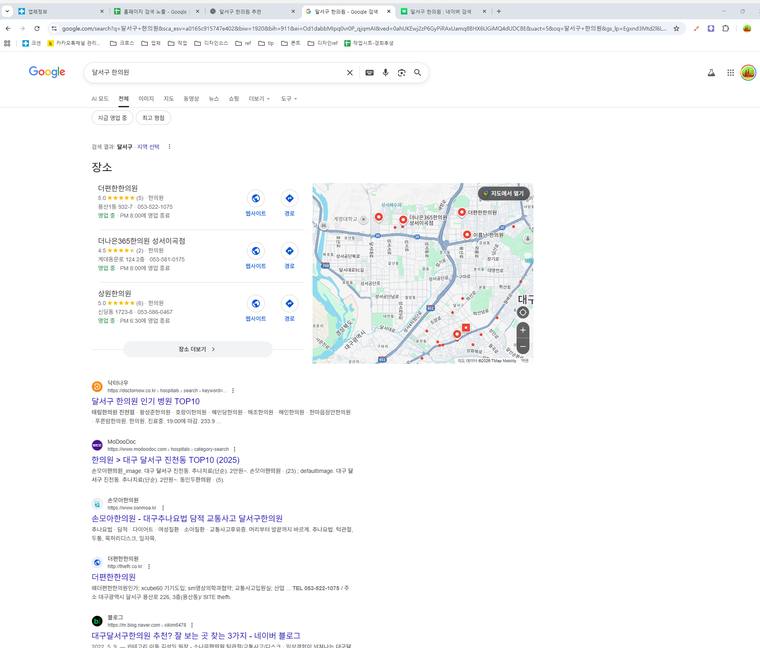
Task: Submit search with magnifying glass icon
Action: click(x=417, y=73)
